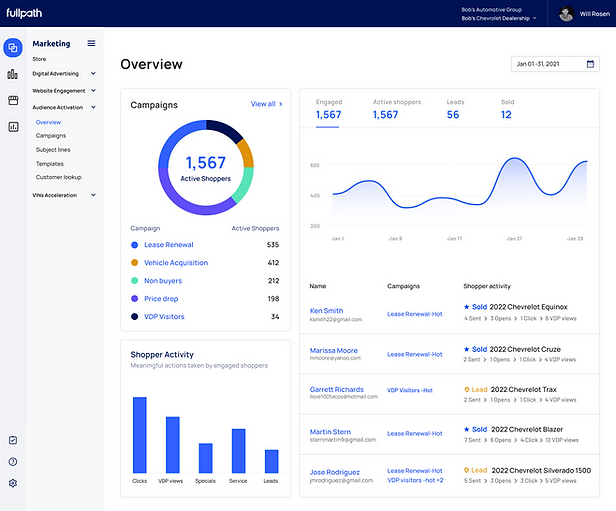Screen dimensions: 616x511
Task: Collapse sidebar with hamburger menu icon
Action: [x=91, y=43]
